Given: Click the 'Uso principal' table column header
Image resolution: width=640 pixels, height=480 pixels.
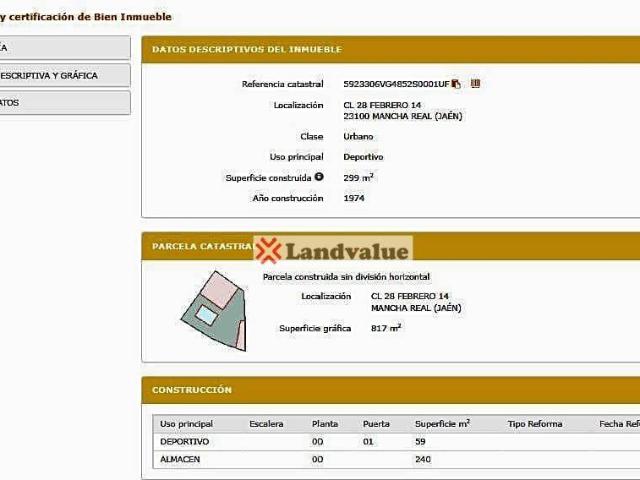Looking at the screenshot, I should [186, 424].
